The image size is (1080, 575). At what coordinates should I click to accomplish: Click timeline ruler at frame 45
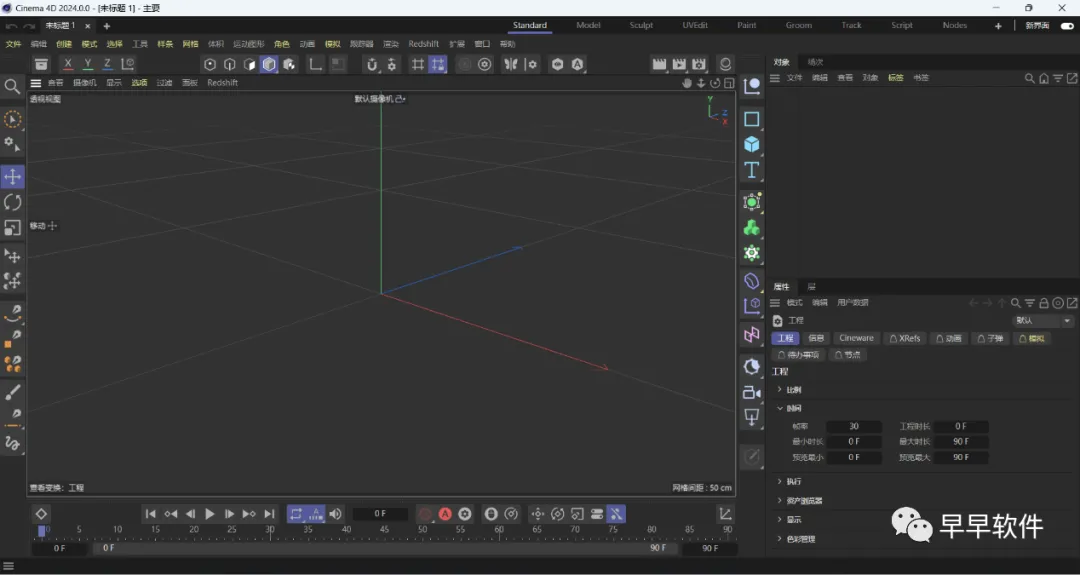point(384,530)
